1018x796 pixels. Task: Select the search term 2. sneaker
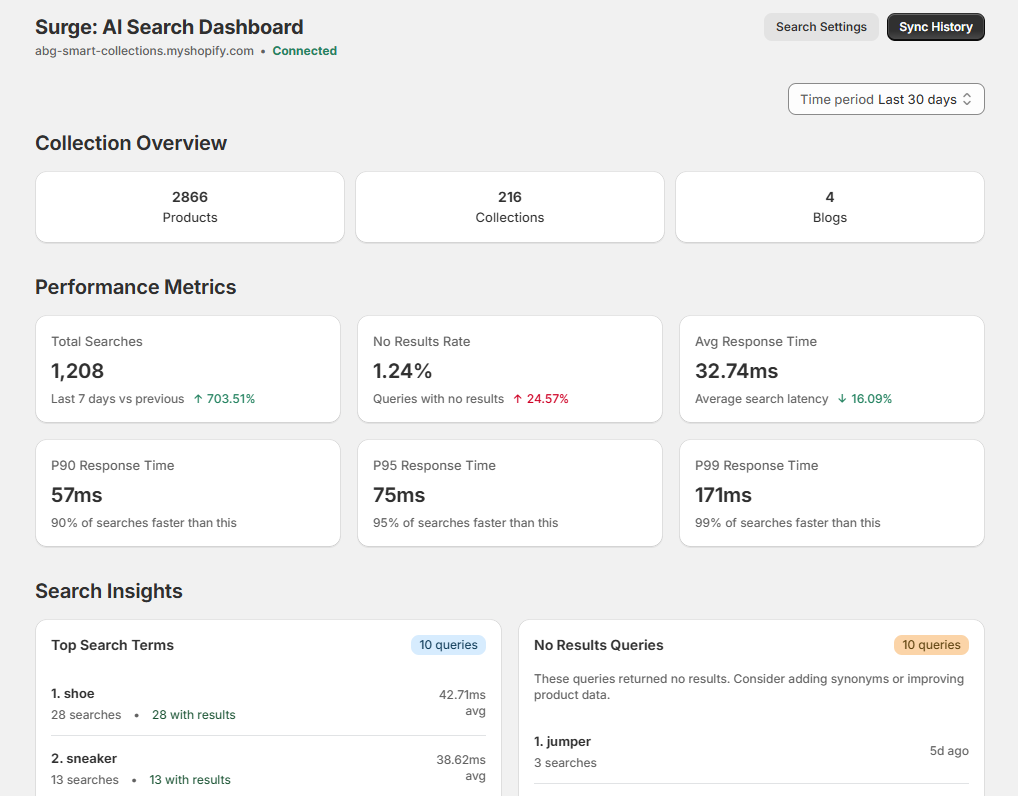coord(84,758)
